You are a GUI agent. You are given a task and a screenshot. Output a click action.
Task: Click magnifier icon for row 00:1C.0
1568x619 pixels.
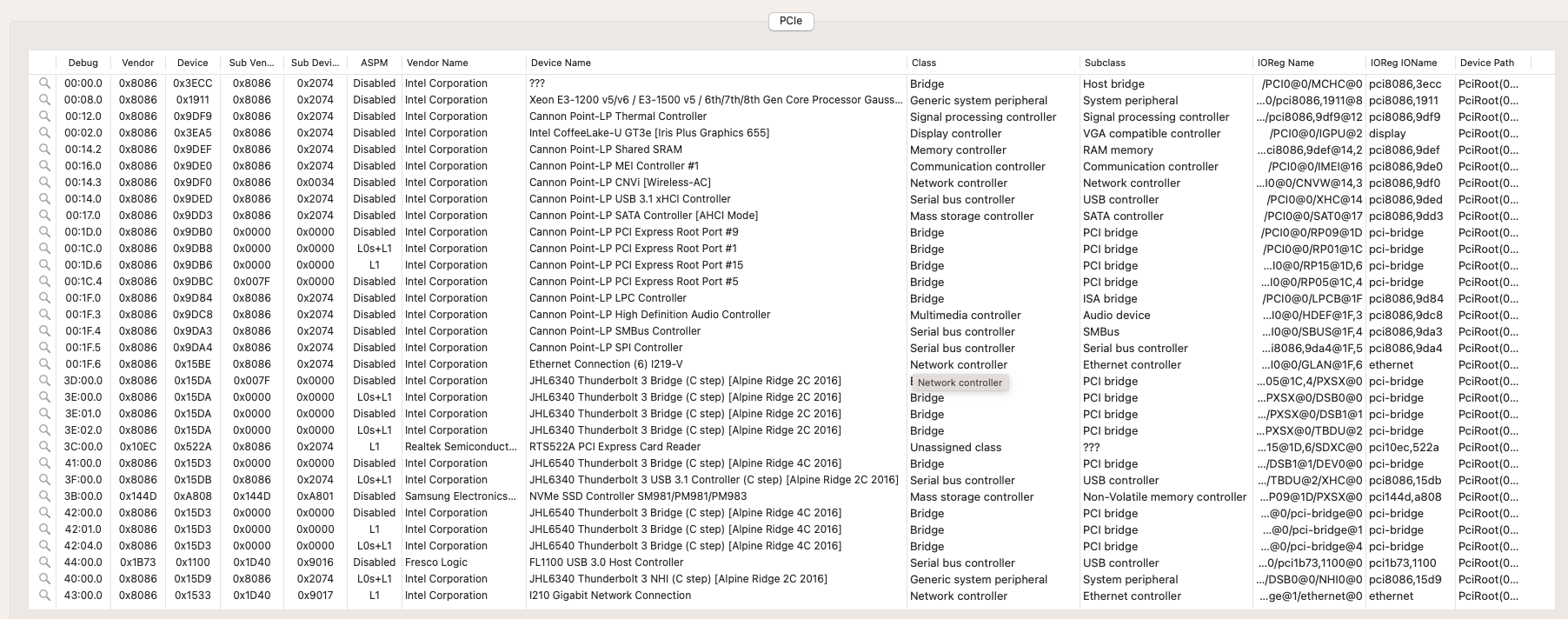(44, 249)
